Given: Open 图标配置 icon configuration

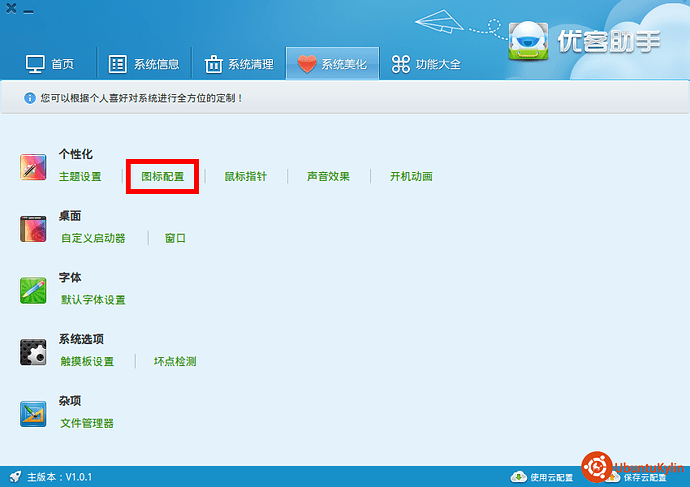Looking at the screenshot, I should 162,176.
